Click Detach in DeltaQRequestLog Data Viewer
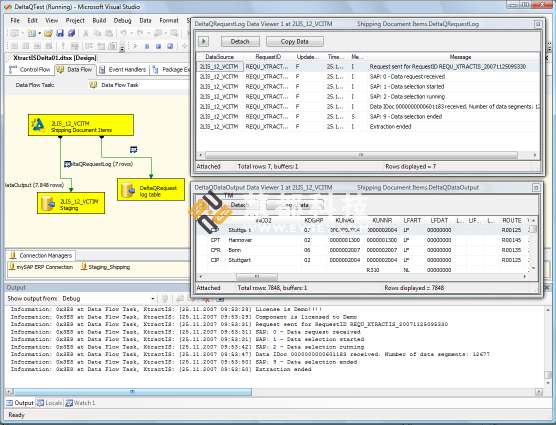The height and width of the screenshot is (425, 556). coord(240,41)
